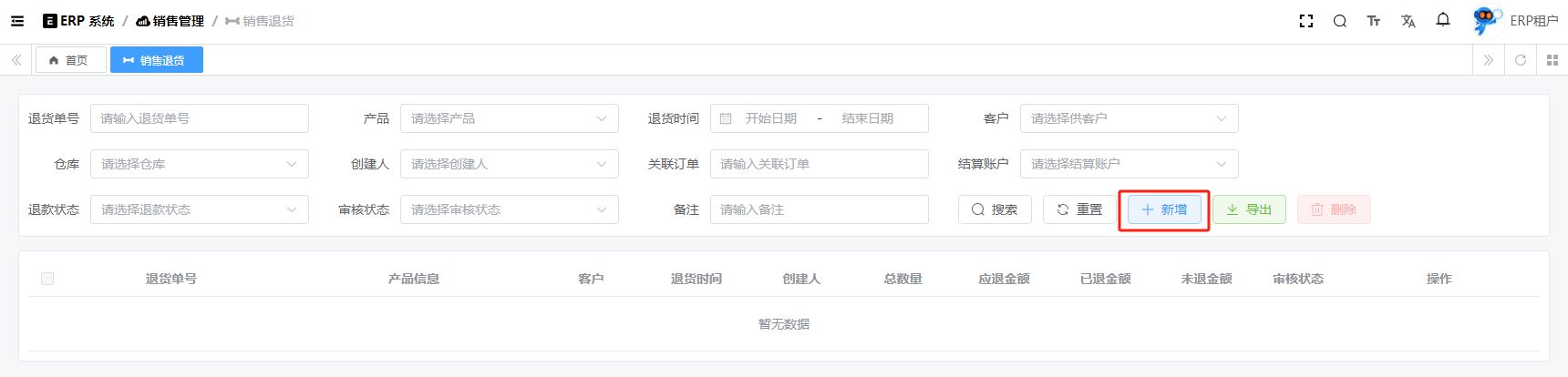Tick the select-all checkbox in table header
The height and width of the screenshot is (377, 1568).
click(x=47, y=279)
